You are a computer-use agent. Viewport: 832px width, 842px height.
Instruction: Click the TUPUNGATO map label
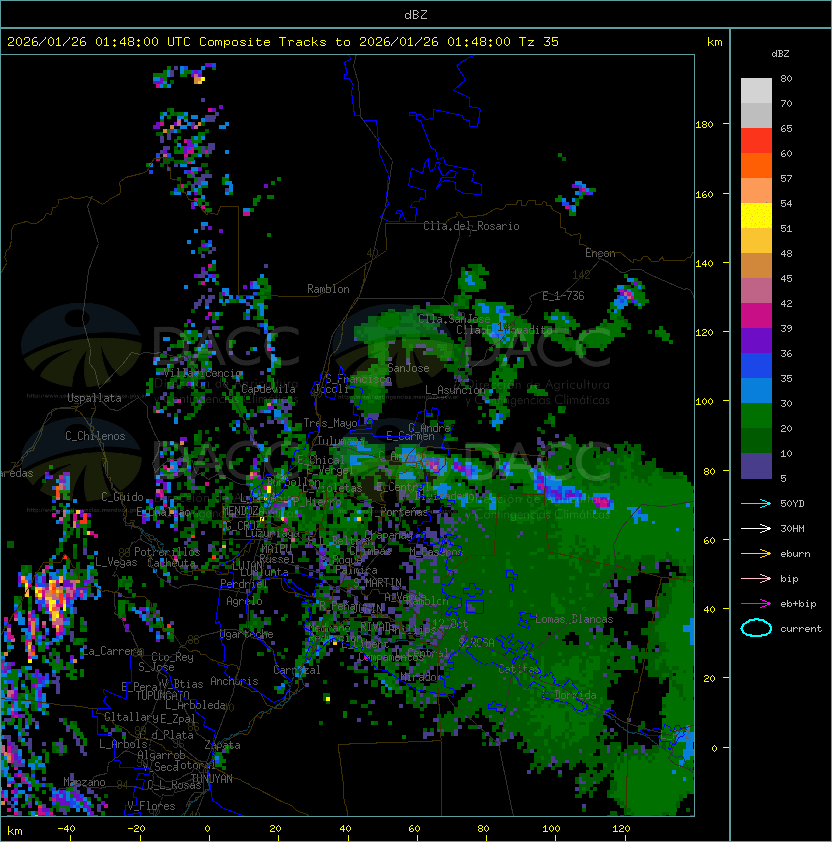[x=162, y=695]
